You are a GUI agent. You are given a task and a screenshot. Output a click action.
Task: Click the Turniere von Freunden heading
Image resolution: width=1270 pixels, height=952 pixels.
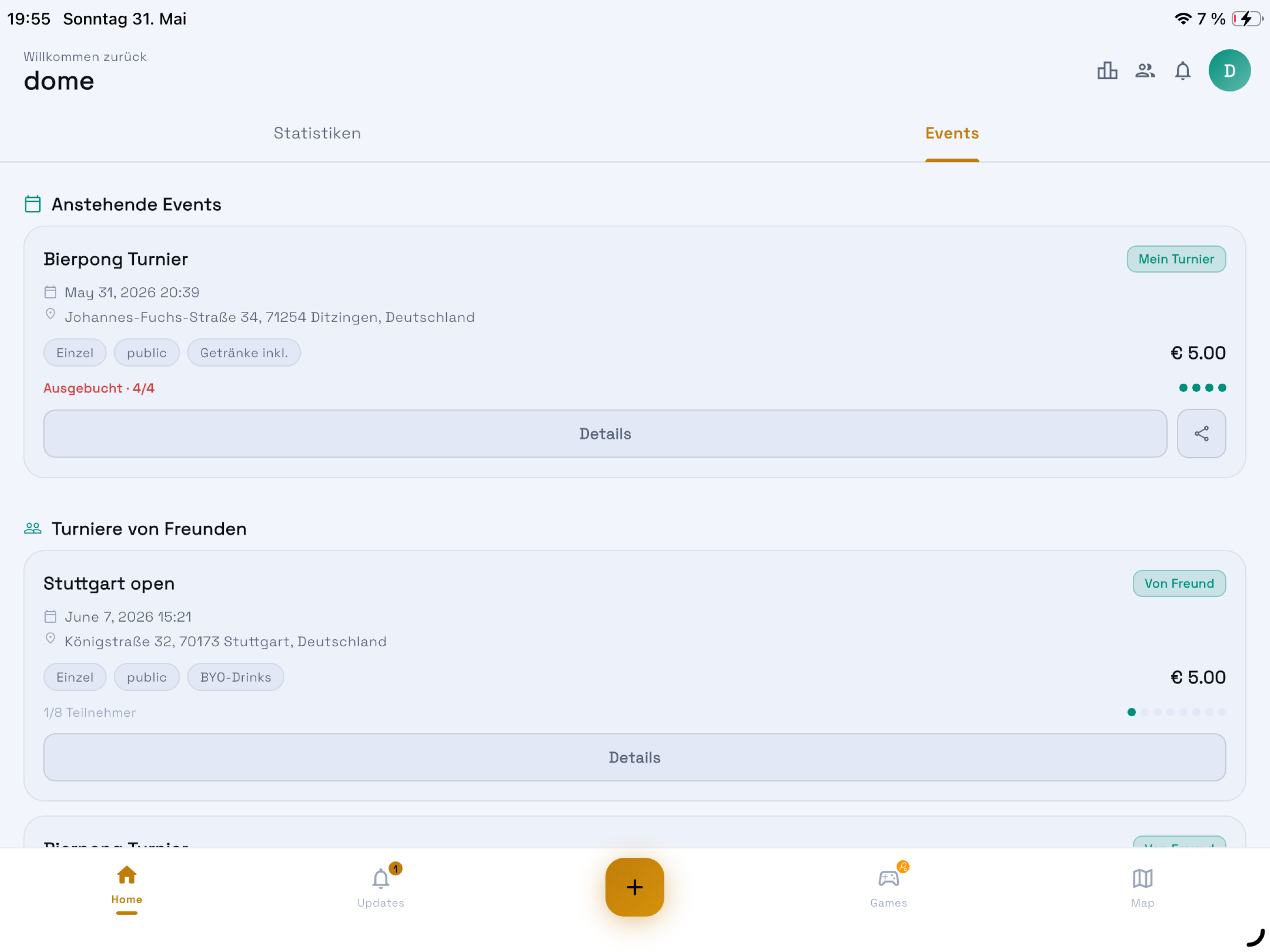pos(149,529)
